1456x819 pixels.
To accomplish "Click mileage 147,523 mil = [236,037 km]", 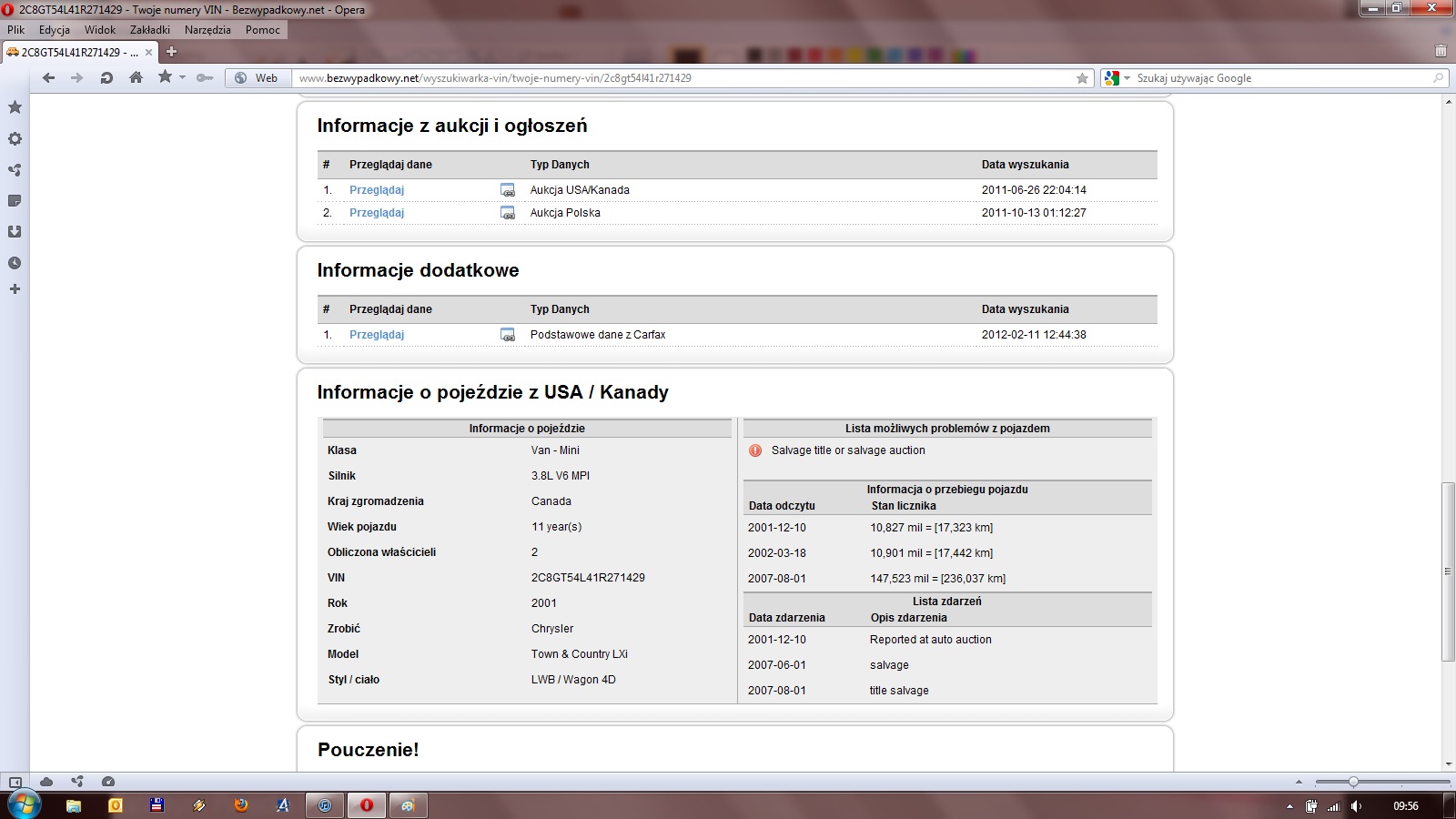I will click(938, 579).
